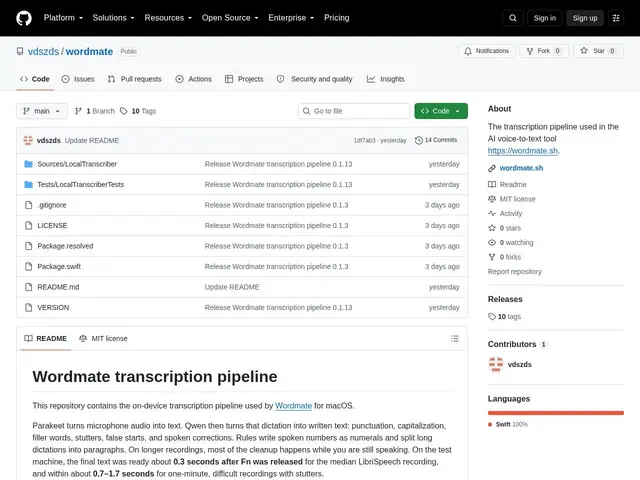Open README outline list icon
Screen dimensions: 640x480
pyautogui.click(x=455, y=338)
